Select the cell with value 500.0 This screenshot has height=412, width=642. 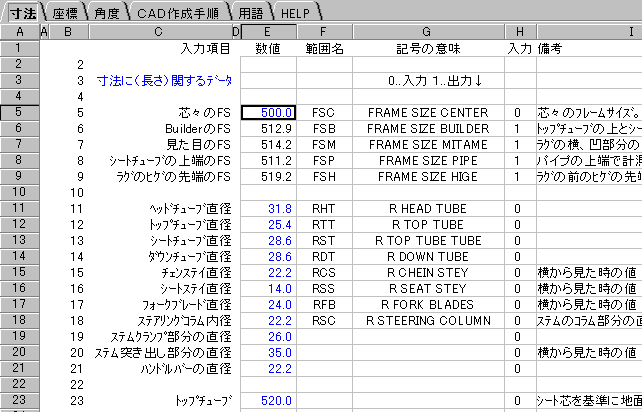coord(268,113)
